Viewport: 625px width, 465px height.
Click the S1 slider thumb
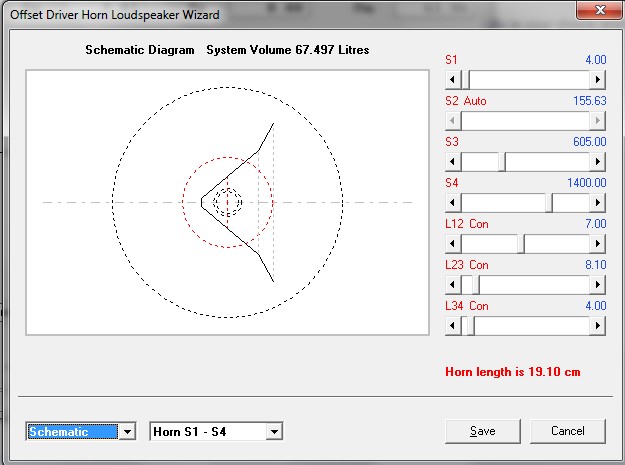coord(465,80)
